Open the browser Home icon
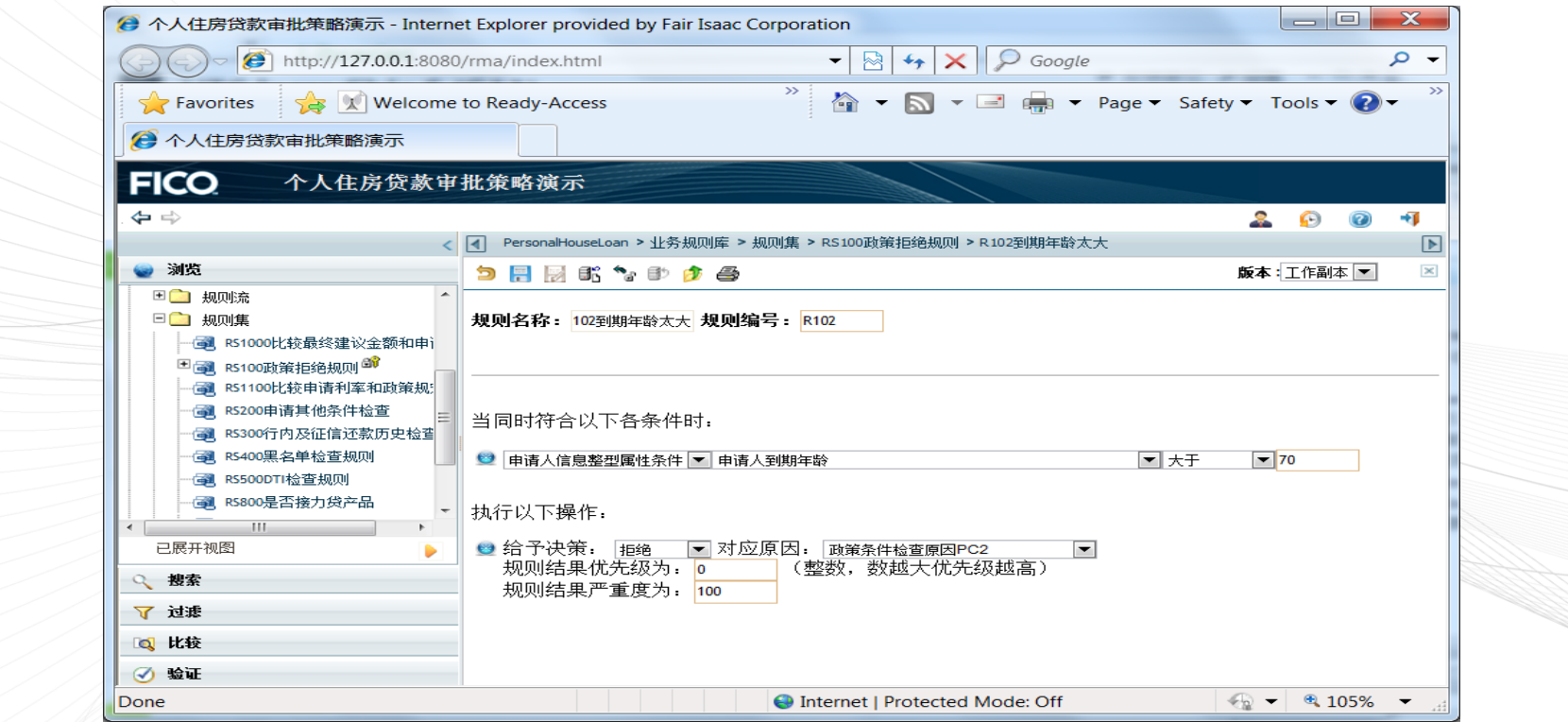The width and height of the screenshot is (1568, 722). pyautogui.click(x=845, y=102)
